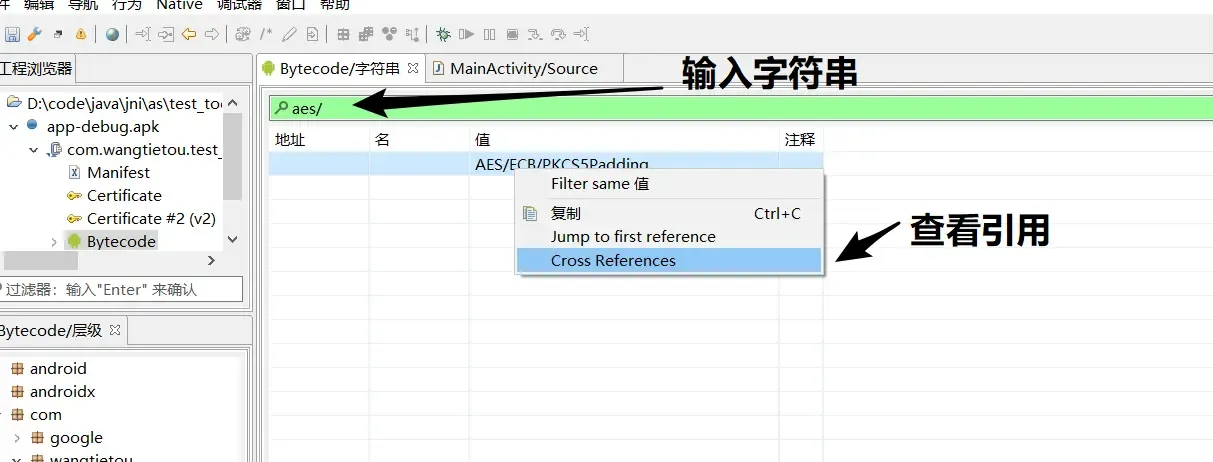
Task: Click the pencil rename icon
Action: 289,34
